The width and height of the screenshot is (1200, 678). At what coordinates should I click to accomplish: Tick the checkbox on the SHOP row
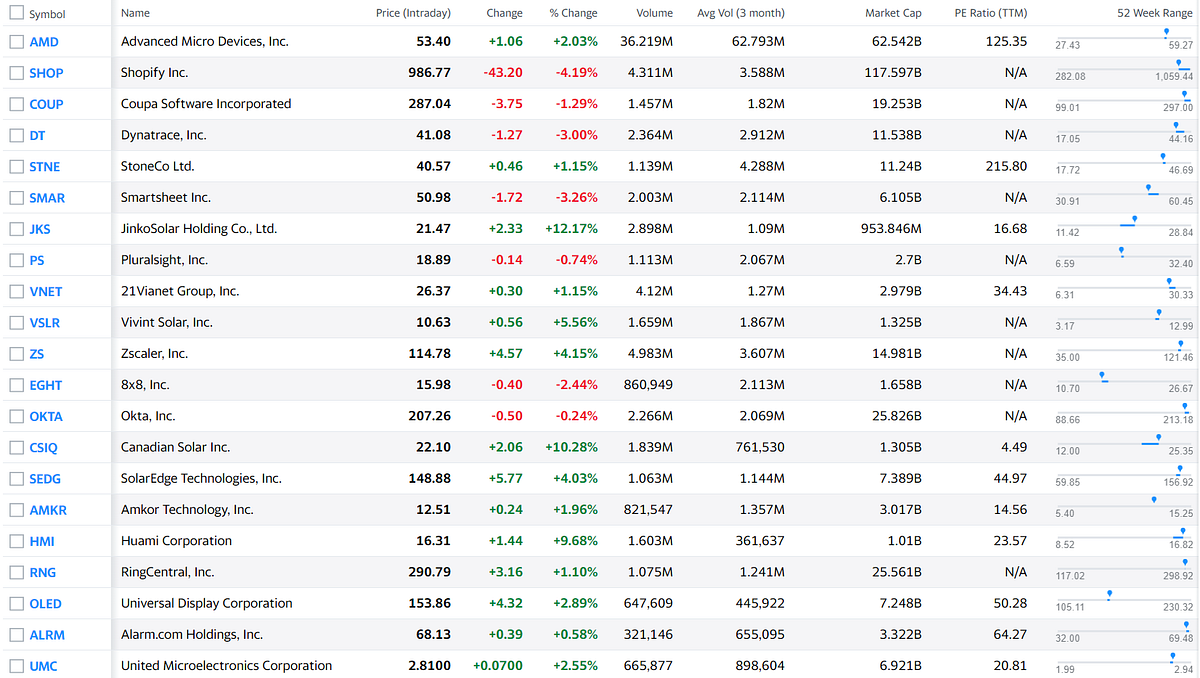(x=15, y=72)
